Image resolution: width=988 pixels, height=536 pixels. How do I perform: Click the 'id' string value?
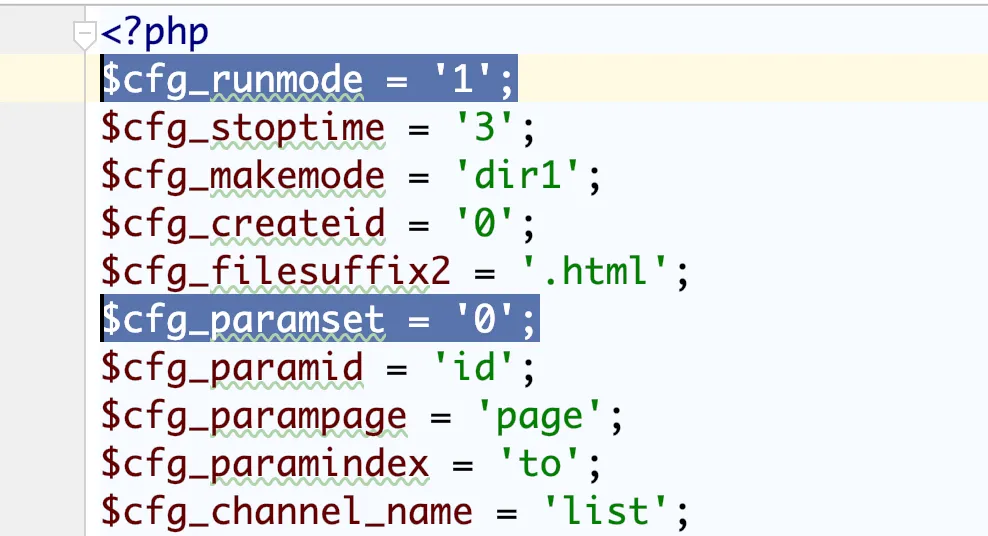point(472,368)
